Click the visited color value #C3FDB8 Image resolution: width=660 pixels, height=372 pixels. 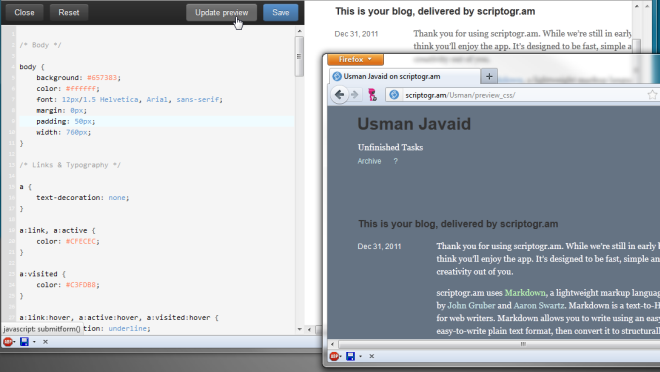tap(81, 285)
